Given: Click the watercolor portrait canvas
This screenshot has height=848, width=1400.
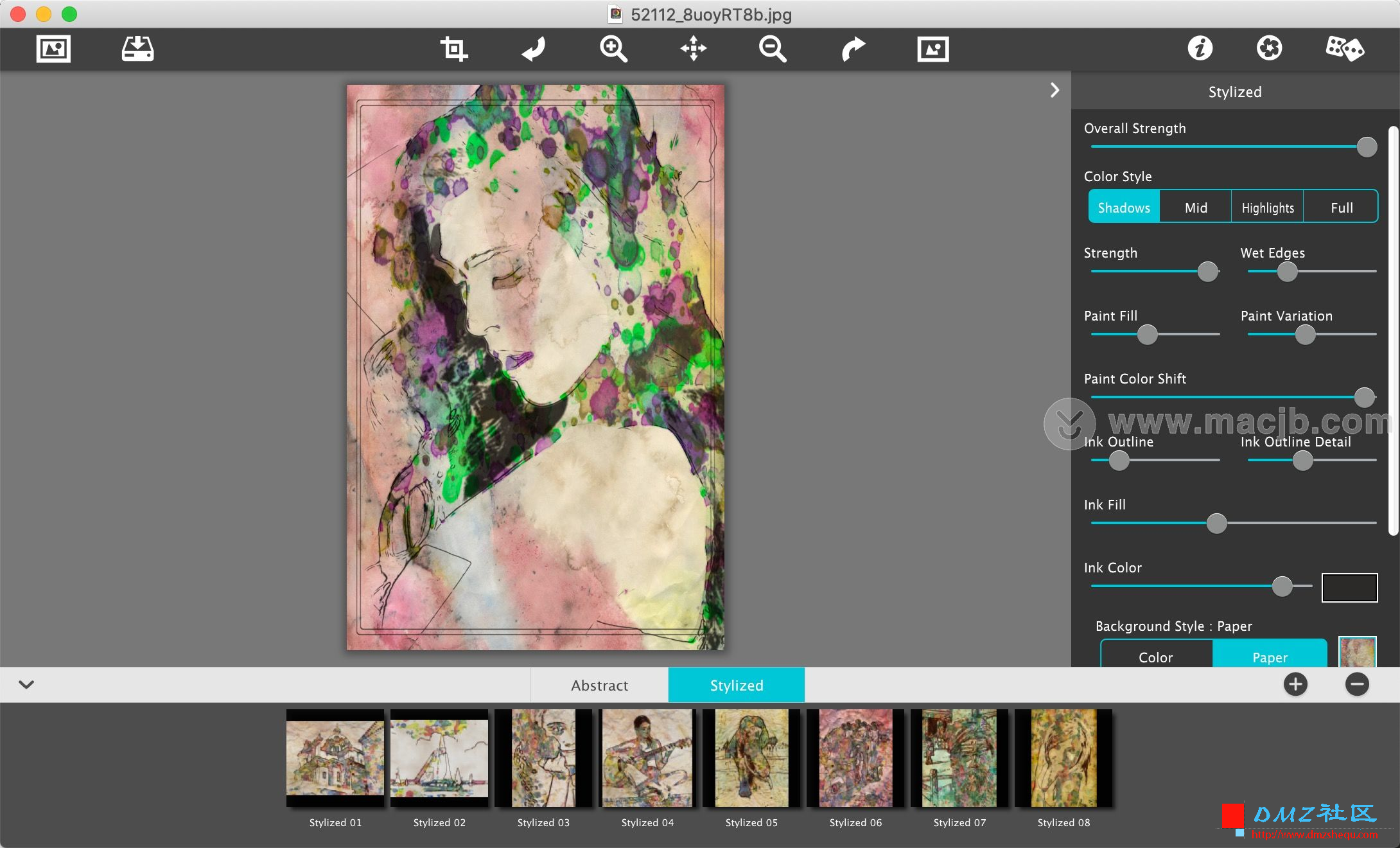Looking at the screenshot, I should pos(536,367).
